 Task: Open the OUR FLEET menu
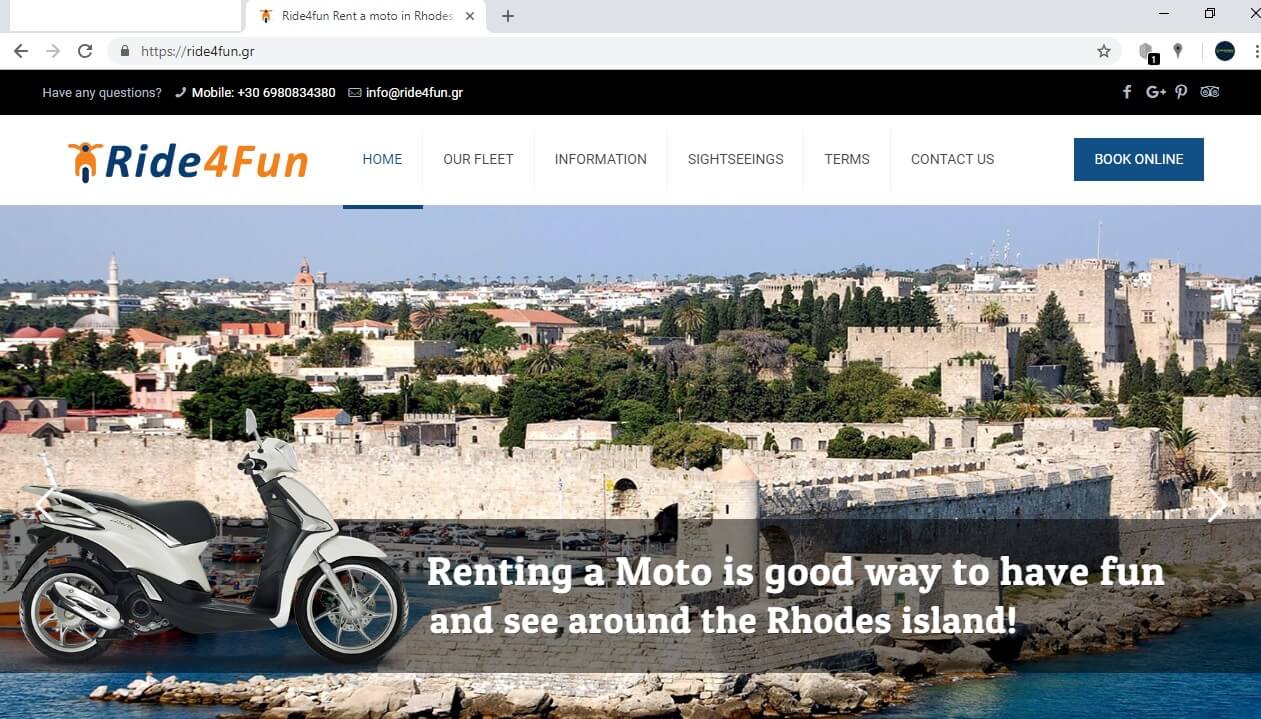coord(478,159)
